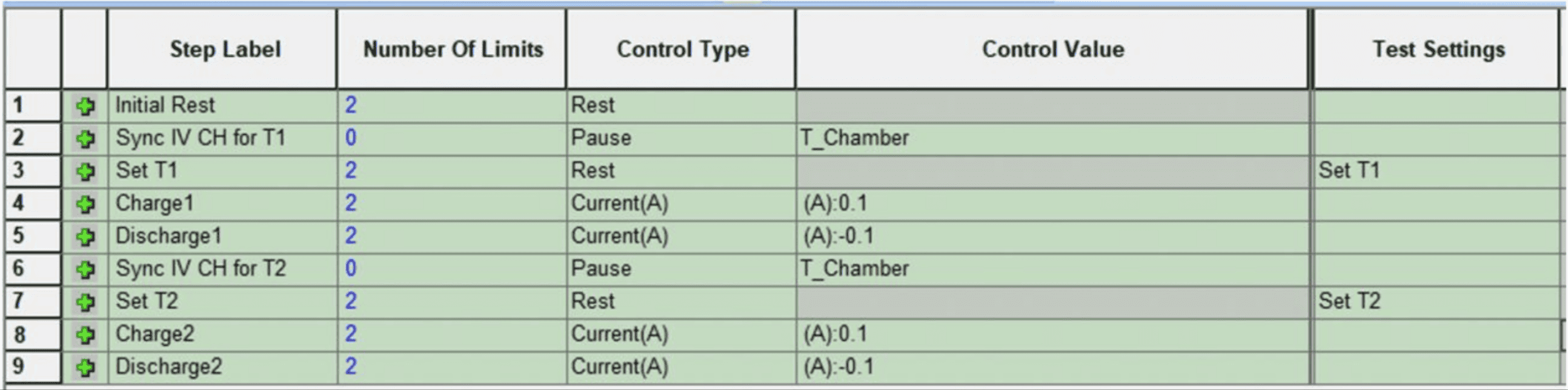Click the Test Settings column header
1568x390 pixels.
1438,49
